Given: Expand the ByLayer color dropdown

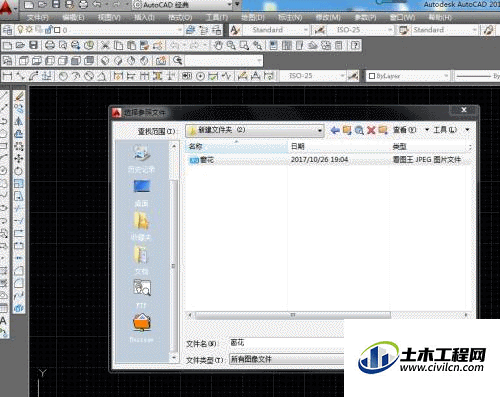Looking at the screenshot, I should (446, 76).
